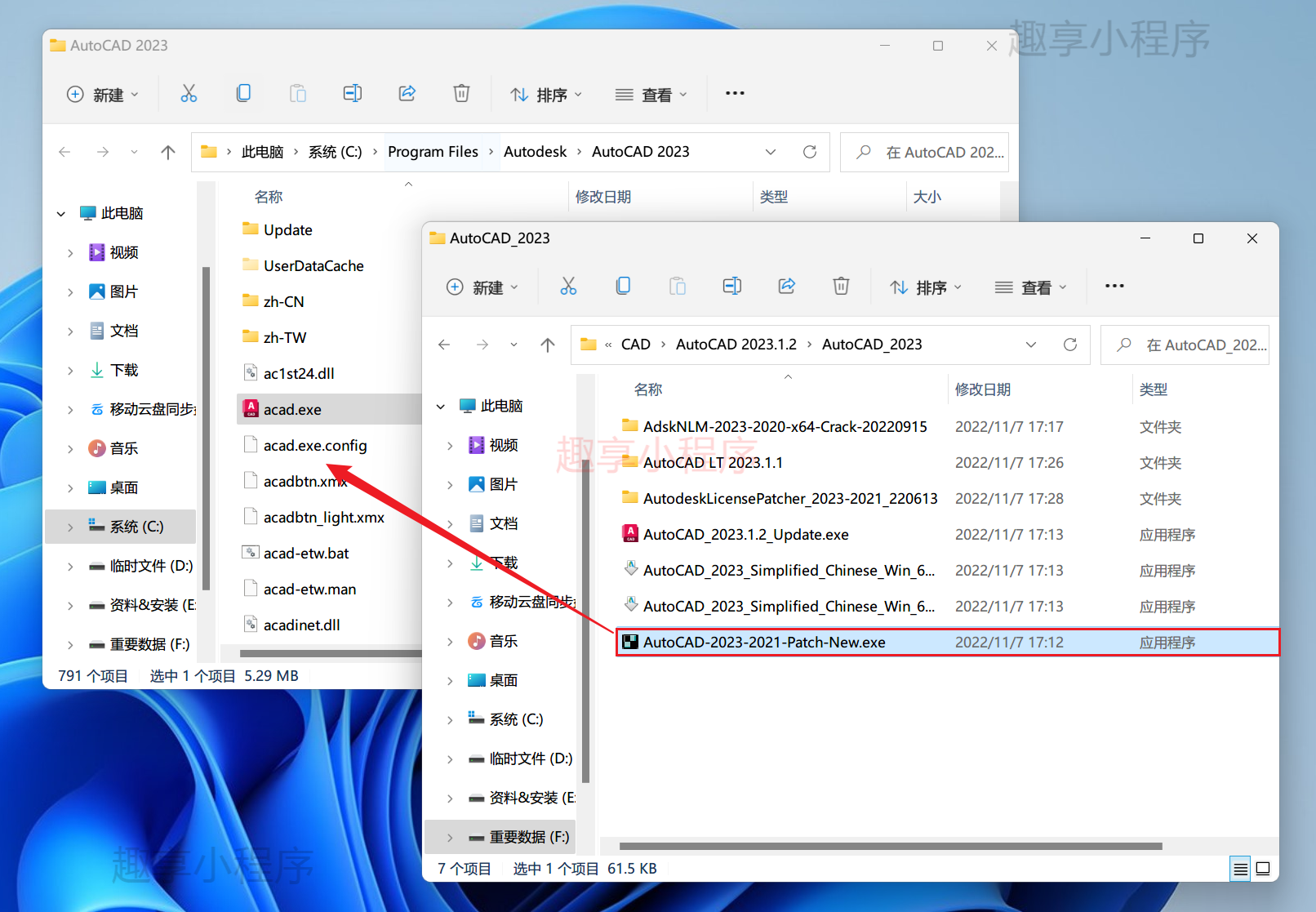Expand address history dropdown in front window
This screenshot has width=1316, height=912.
(x=1031, y=345)
